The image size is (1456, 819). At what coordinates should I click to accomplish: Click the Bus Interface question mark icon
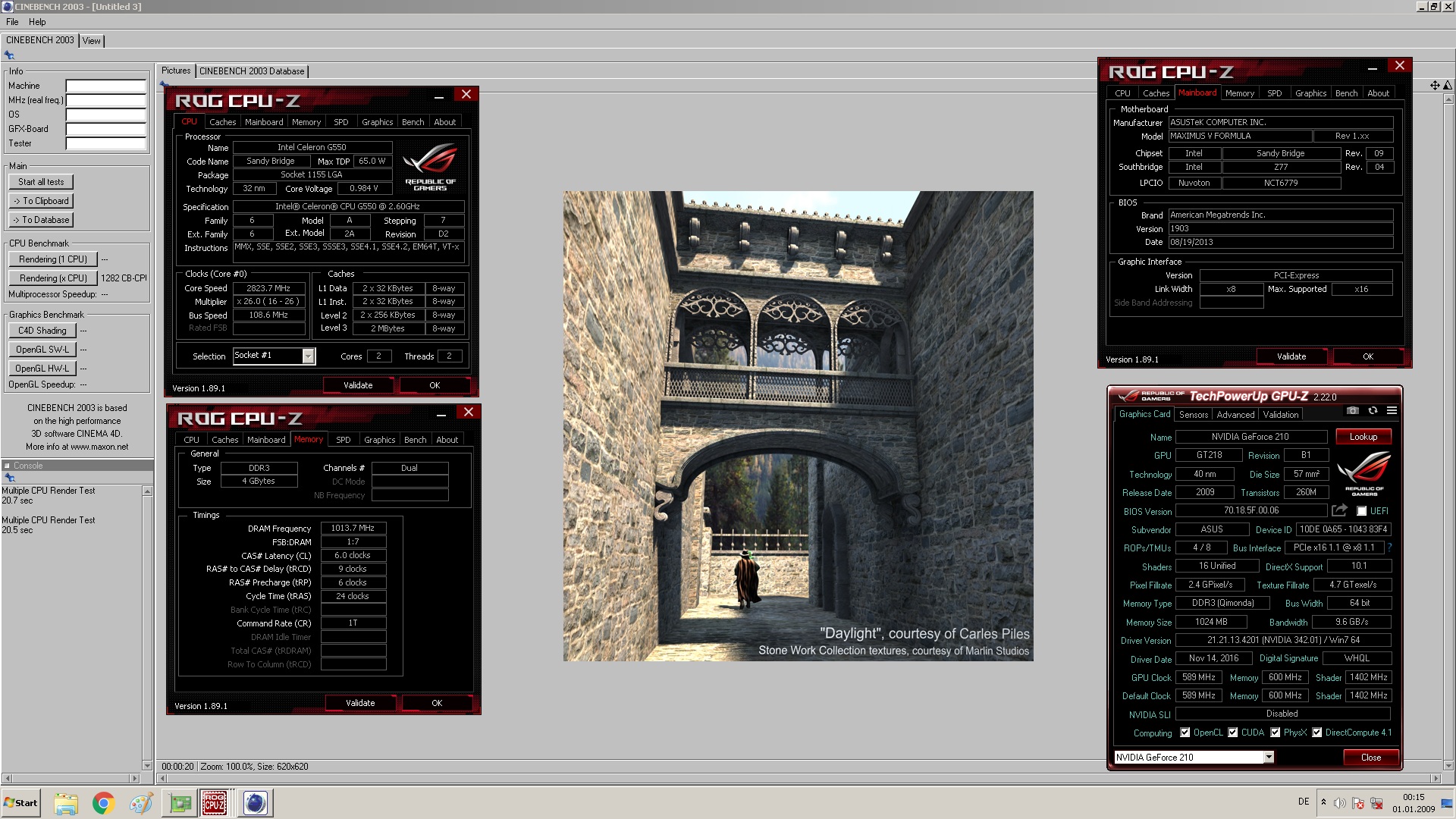click(x=1389, y=548)
